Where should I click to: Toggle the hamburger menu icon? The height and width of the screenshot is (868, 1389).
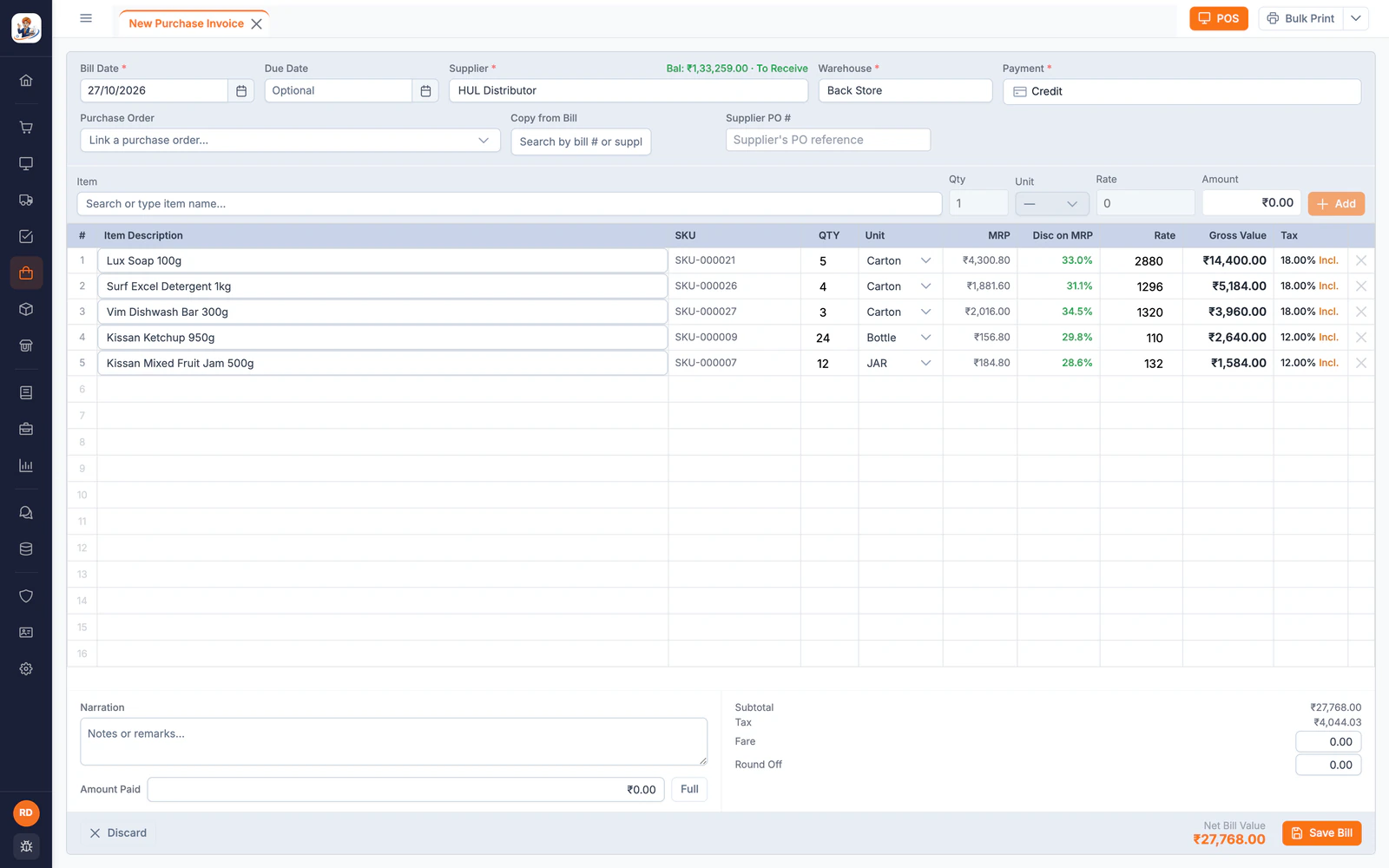(x=86, y=18)
